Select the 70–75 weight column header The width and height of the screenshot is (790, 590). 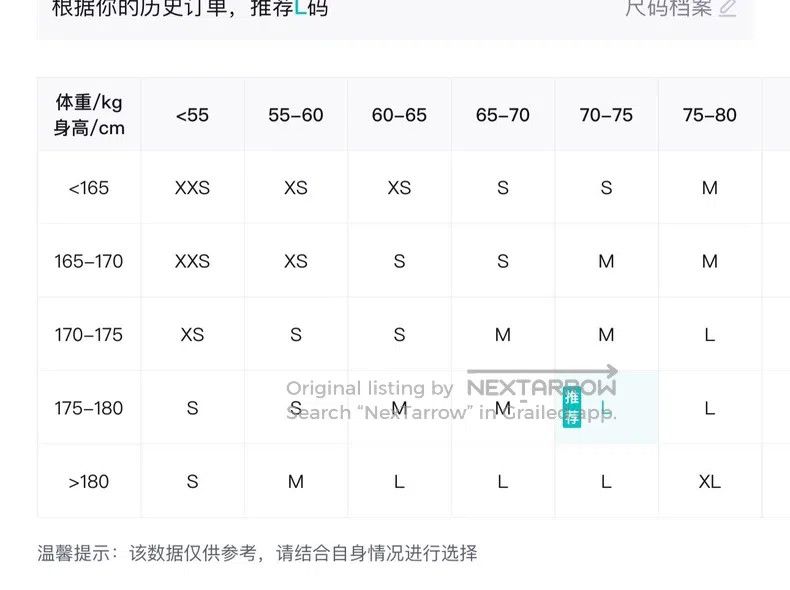tap(606, 115)
